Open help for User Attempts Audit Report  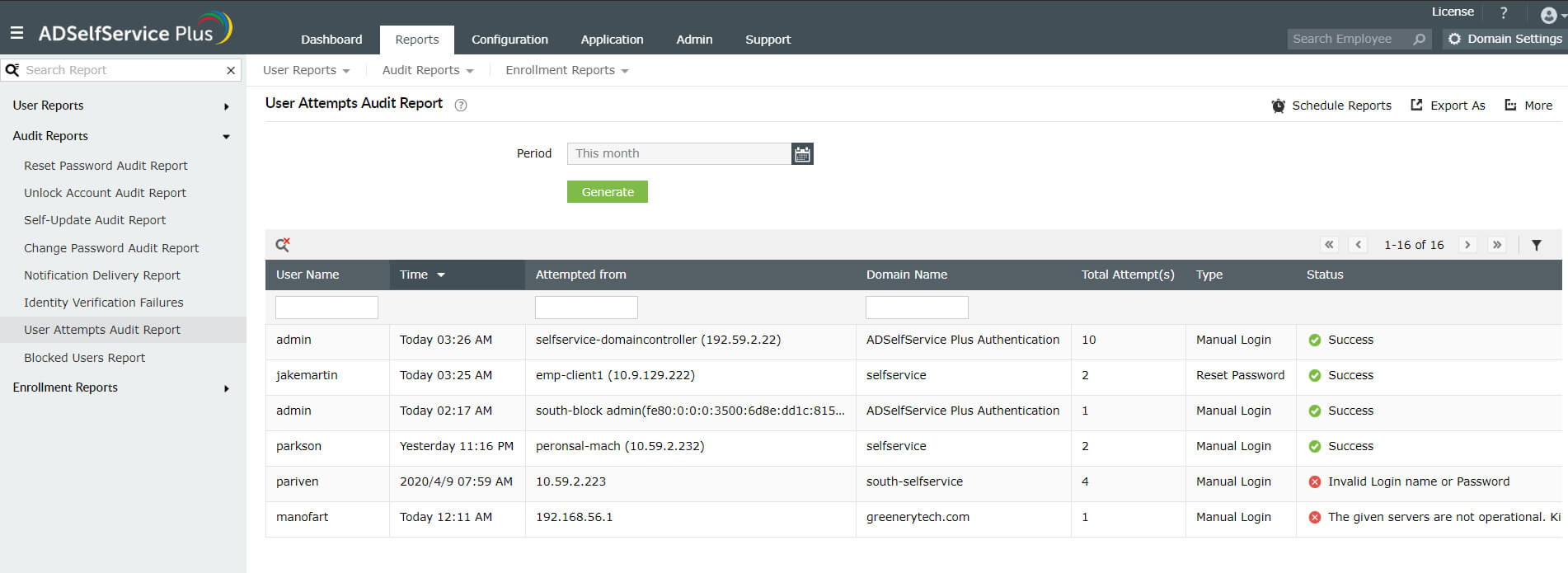461,105
